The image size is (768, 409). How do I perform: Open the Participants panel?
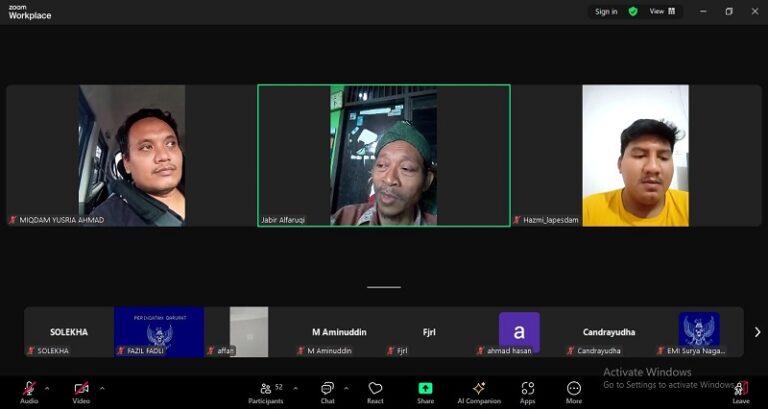(265, 391)
